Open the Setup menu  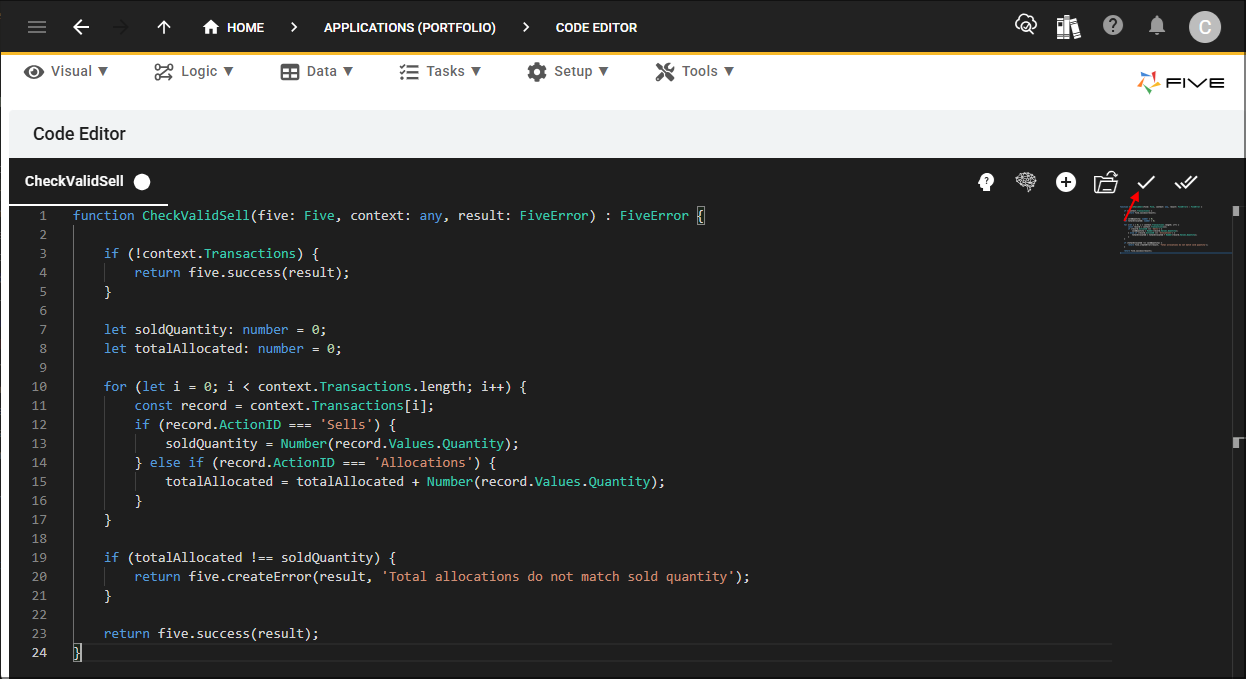coord(568,71)
